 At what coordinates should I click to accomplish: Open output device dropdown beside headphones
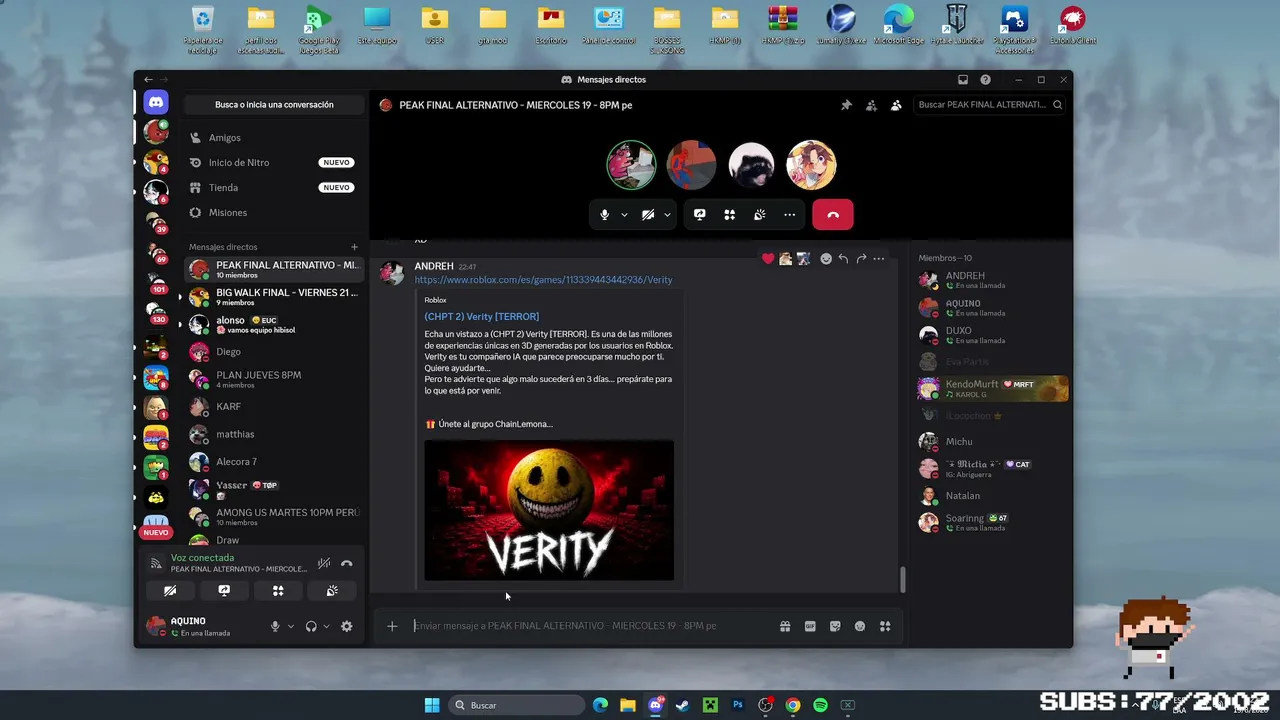(326, 626)
